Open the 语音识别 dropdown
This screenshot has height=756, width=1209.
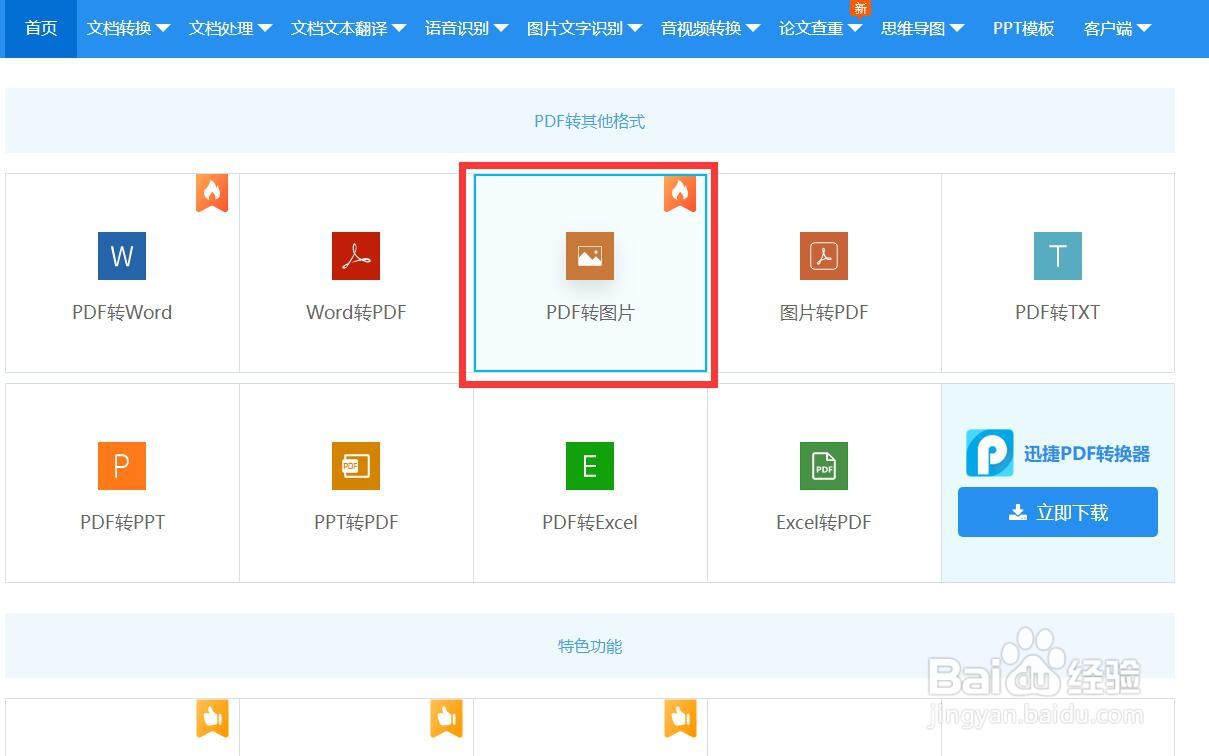point(466,28)
